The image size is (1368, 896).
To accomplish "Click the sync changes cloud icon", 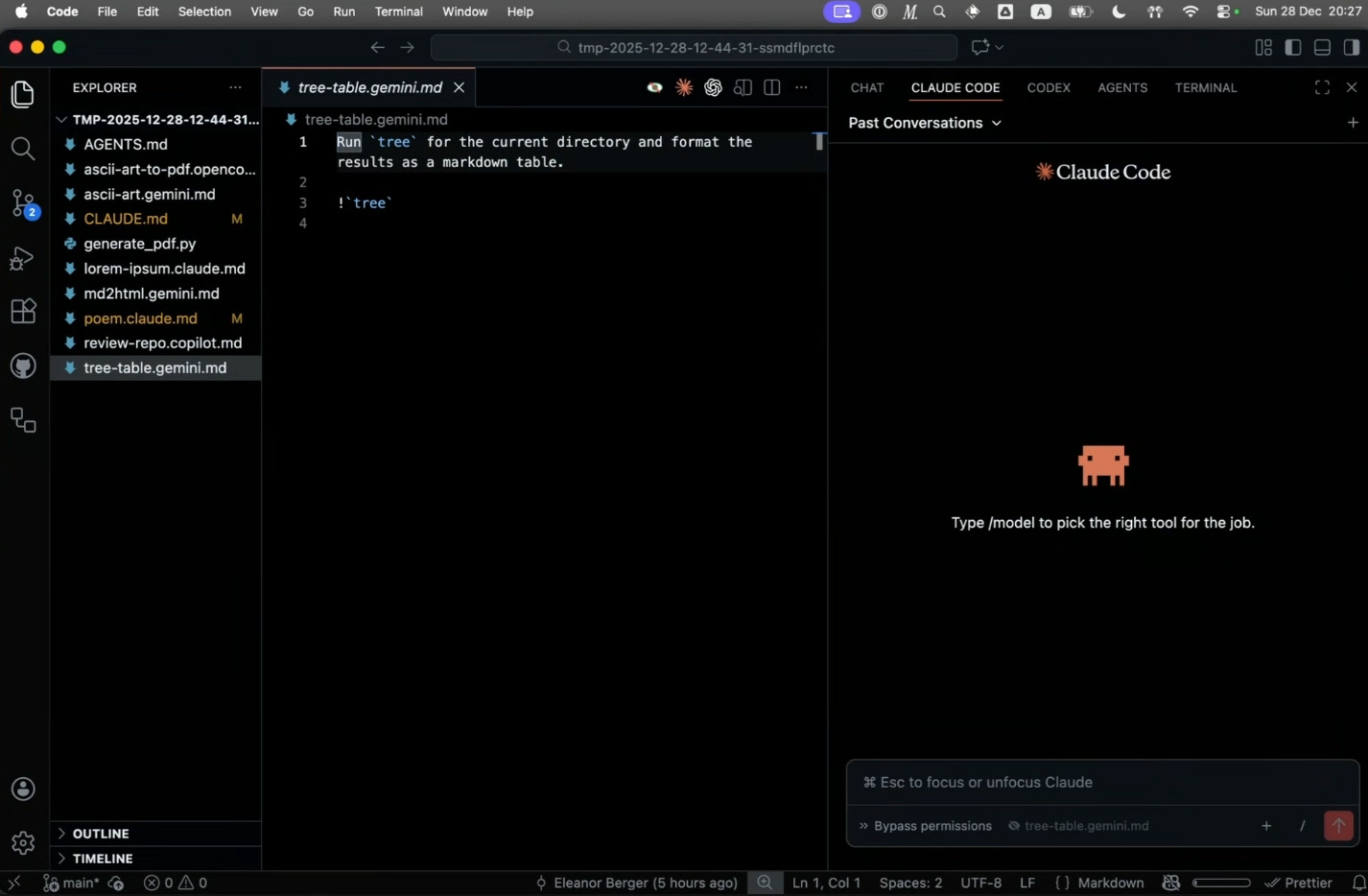I will tap(116, 883).
